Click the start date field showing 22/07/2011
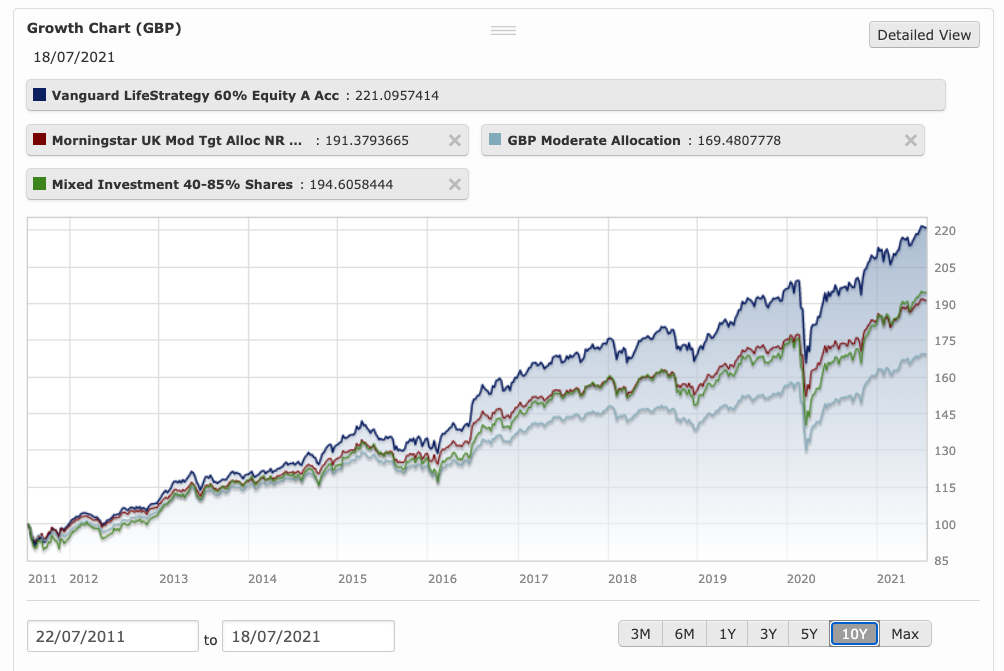This screenshot has height=671, width=1004. pos(112,635)
